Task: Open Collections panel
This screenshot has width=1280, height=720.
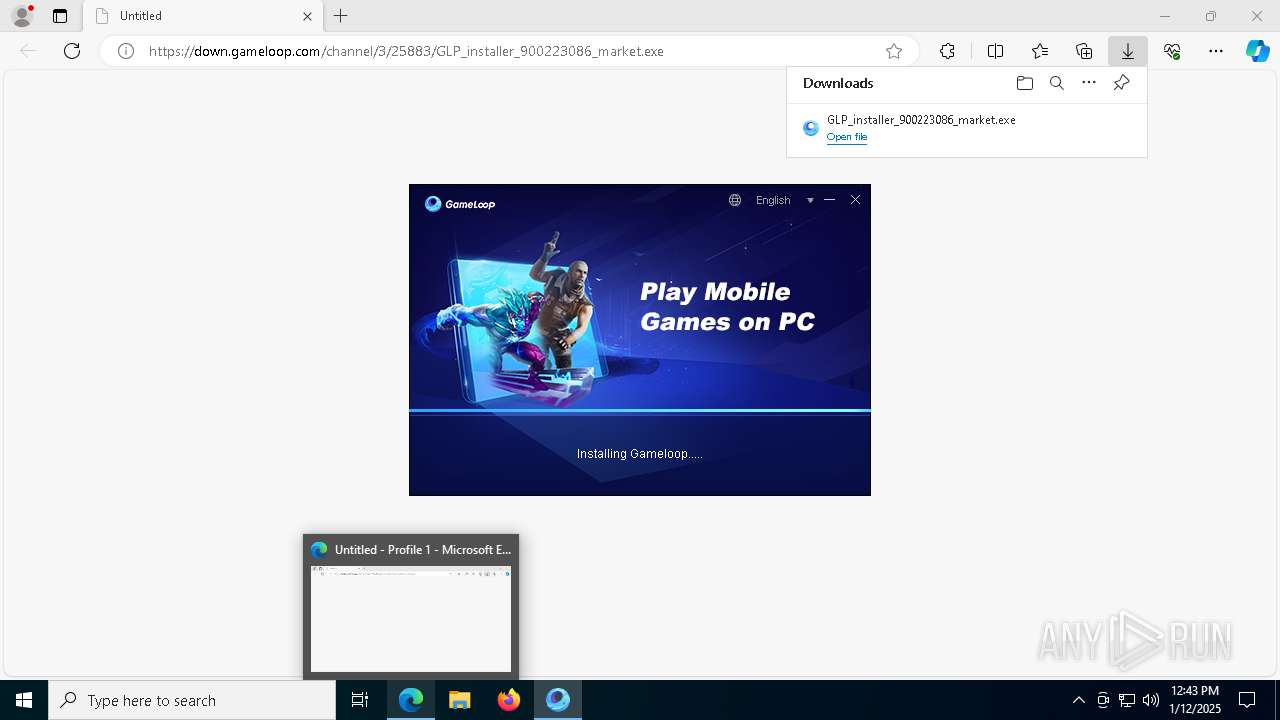Action: [x=1084, y=51]
